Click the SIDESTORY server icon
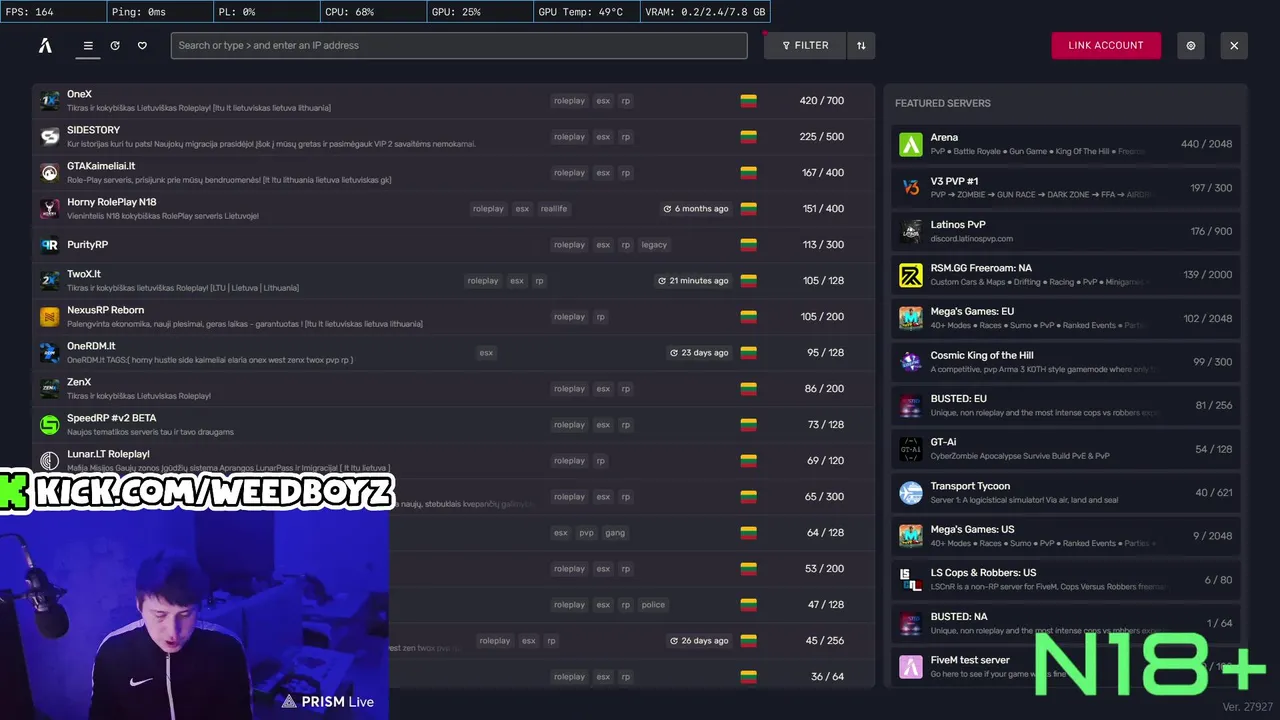 point(49,136)
